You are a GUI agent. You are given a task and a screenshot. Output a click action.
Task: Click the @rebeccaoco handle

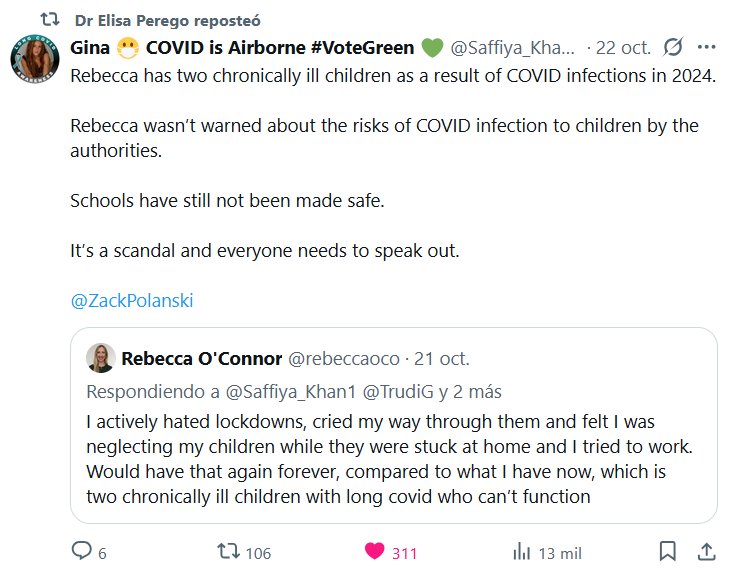(344, 358)
